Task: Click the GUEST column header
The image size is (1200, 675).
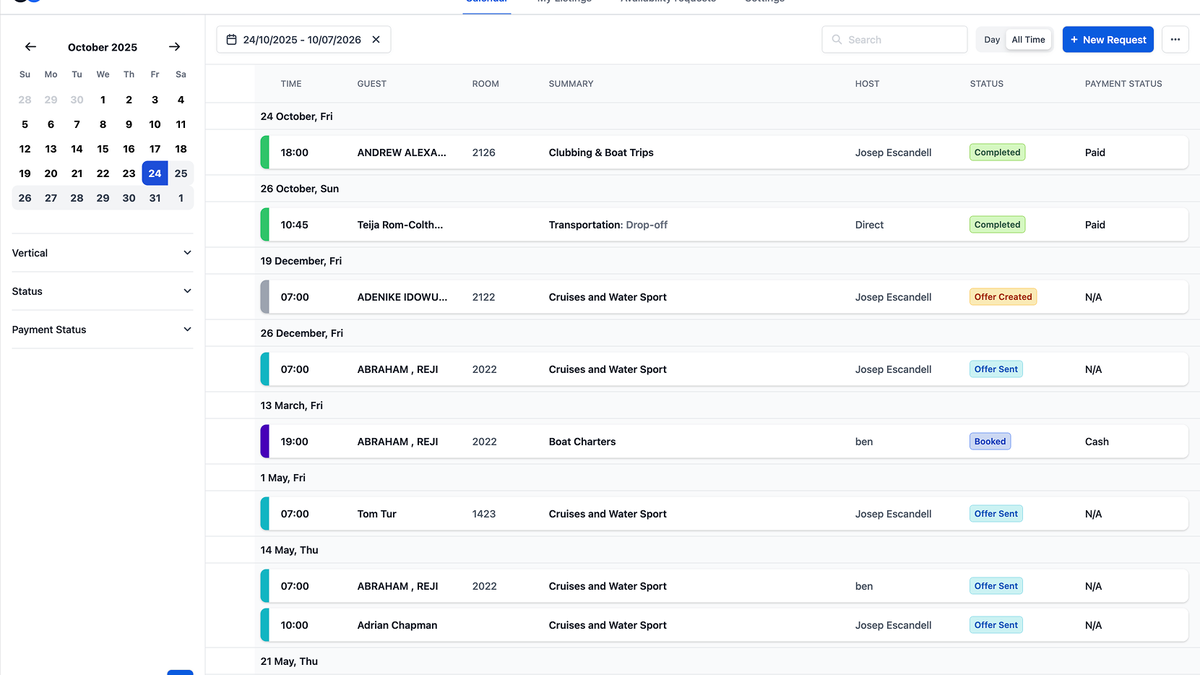Action: (x=371, y=84)
